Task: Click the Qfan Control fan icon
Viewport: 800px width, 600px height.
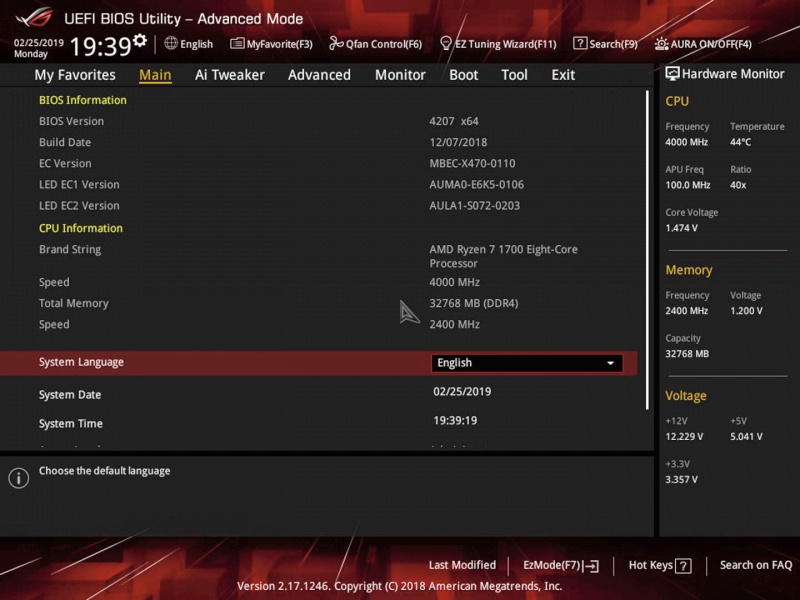Action: 336,43
